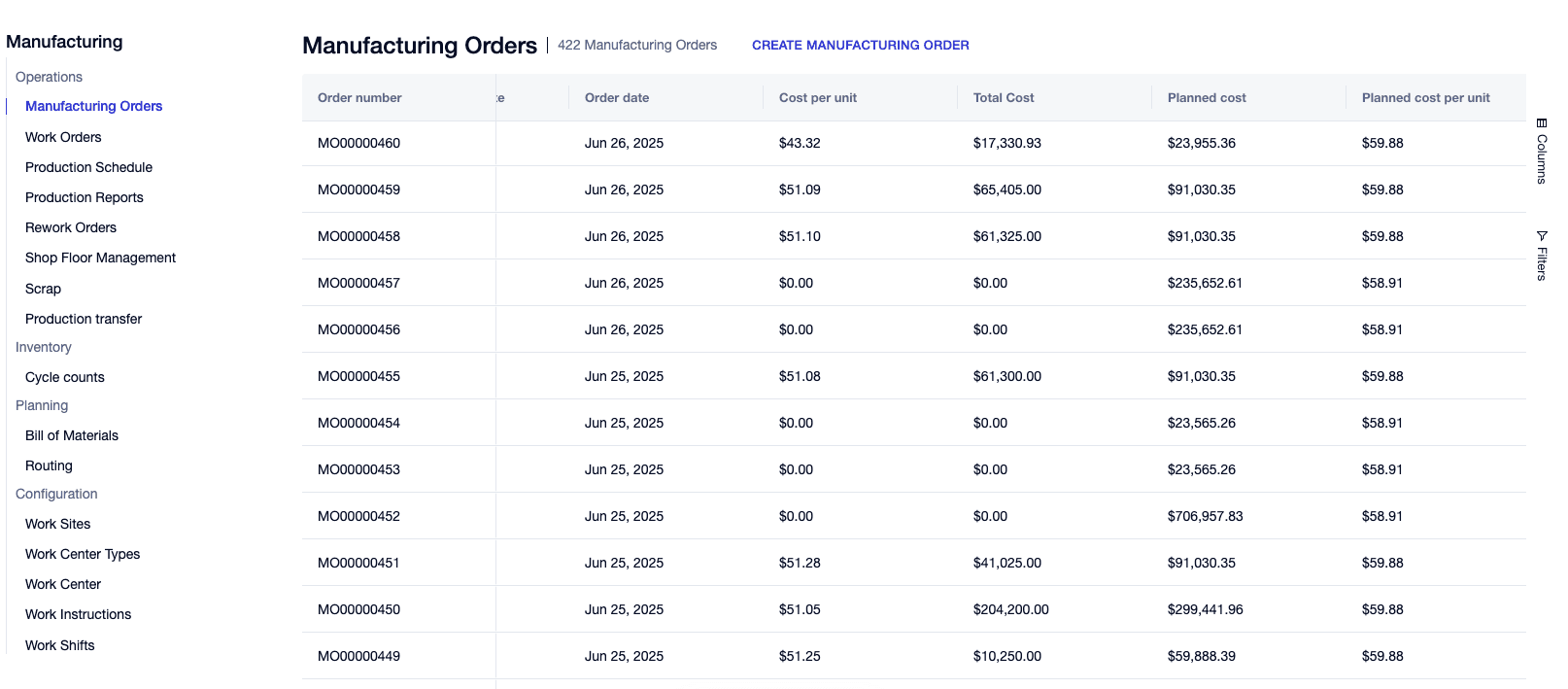Screen dimensions: 1568x689
Task: Open Production Schedule page
Action: coord(88,167)
